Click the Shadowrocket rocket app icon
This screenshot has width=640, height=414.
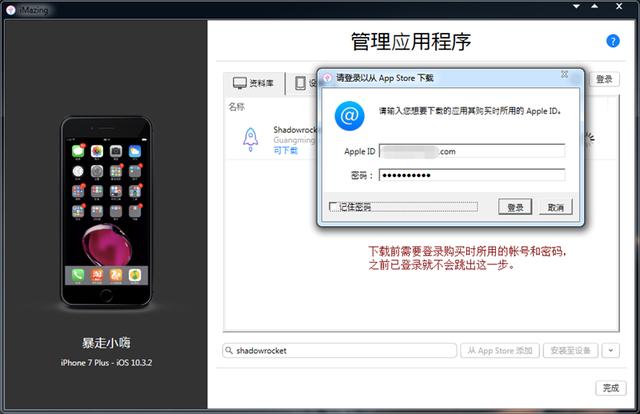click(x=250, y=139)
